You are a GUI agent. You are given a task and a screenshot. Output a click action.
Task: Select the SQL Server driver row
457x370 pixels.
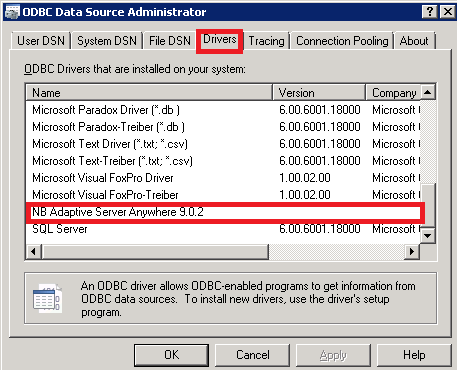coord(223,229)
